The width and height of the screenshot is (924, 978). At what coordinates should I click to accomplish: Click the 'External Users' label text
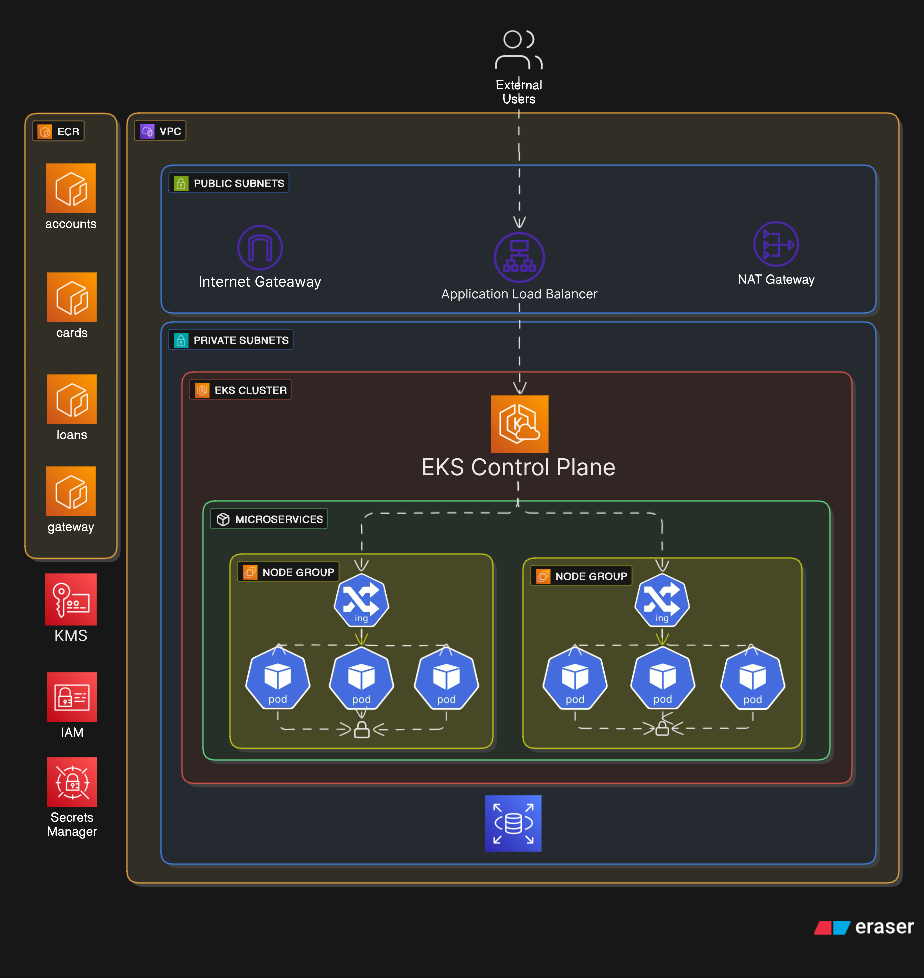point(519,92)
